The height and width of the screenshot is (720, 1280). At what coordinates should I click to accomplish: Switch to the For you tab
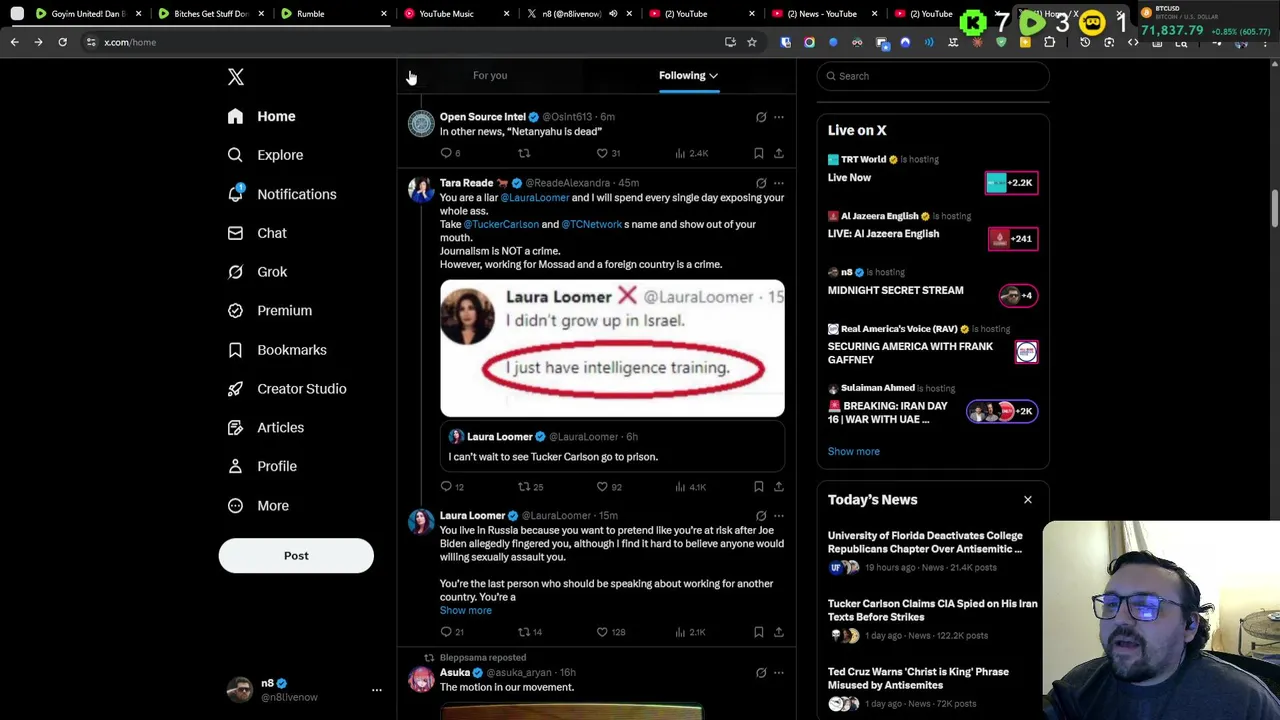coord(490,75)
